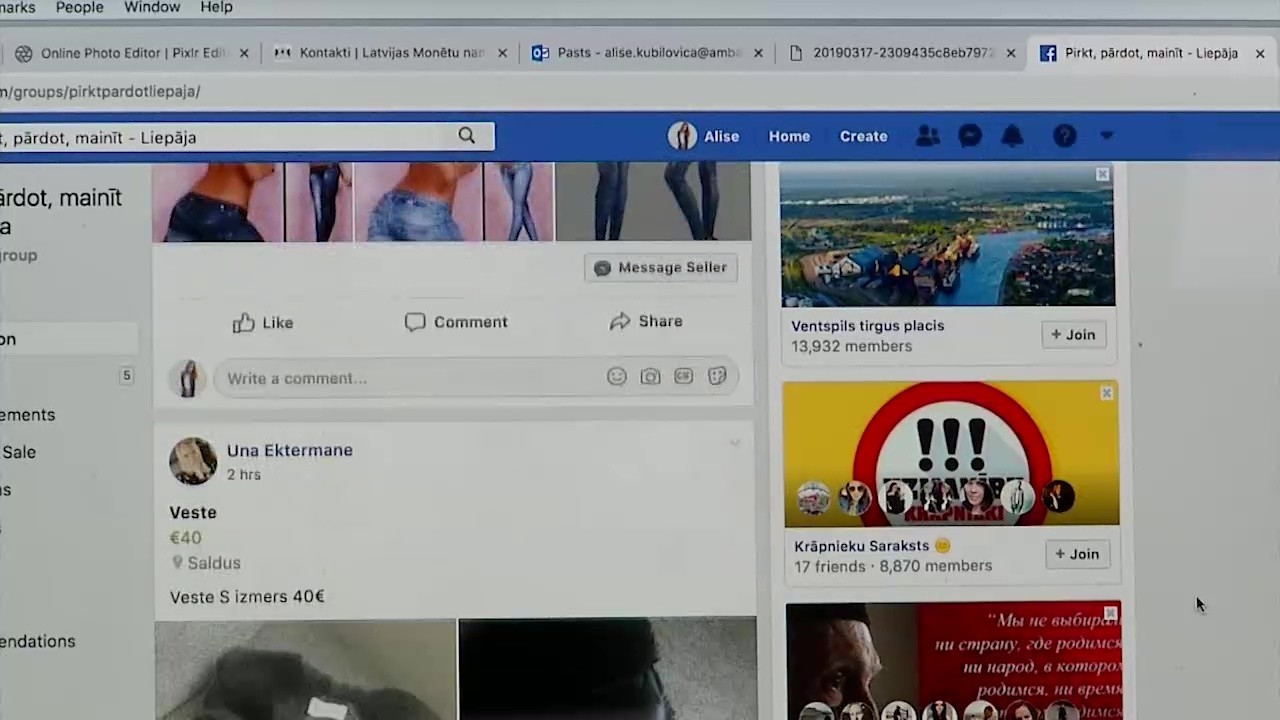Expand the account dropdown arrow
The height and width of the screenshot is (720, 1280).
(x=1106, y=135)
